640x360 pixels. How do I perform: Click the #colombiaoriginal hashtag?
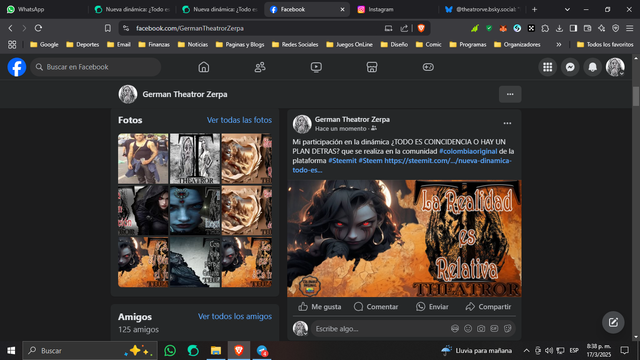[468, 151]
